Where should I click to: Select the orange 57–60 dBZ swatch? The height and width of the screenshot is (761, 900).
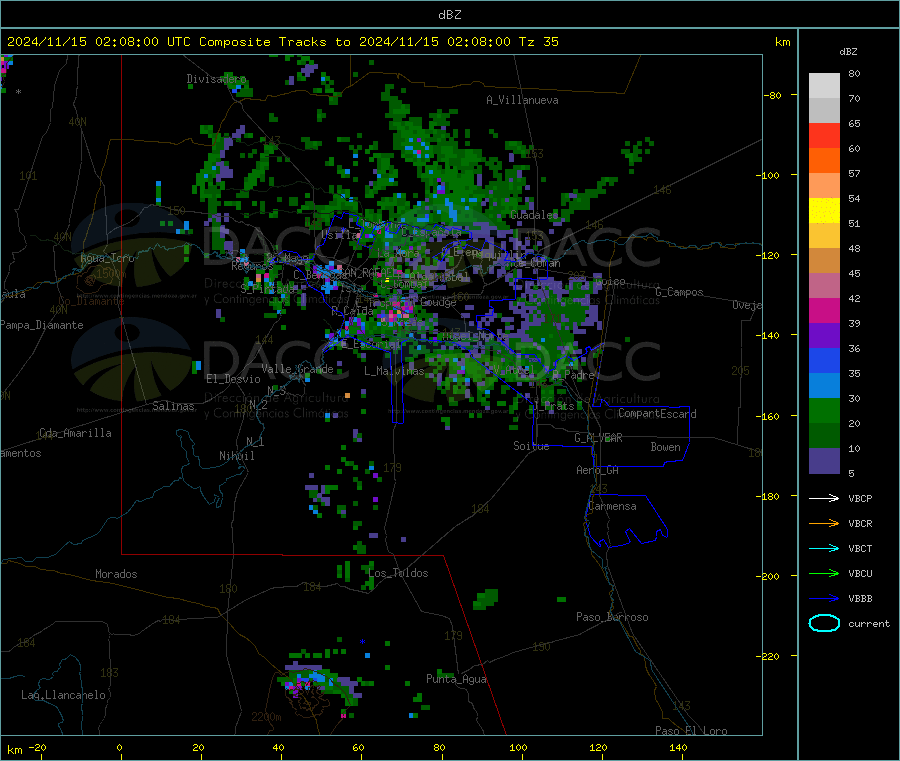coord(824,161)
